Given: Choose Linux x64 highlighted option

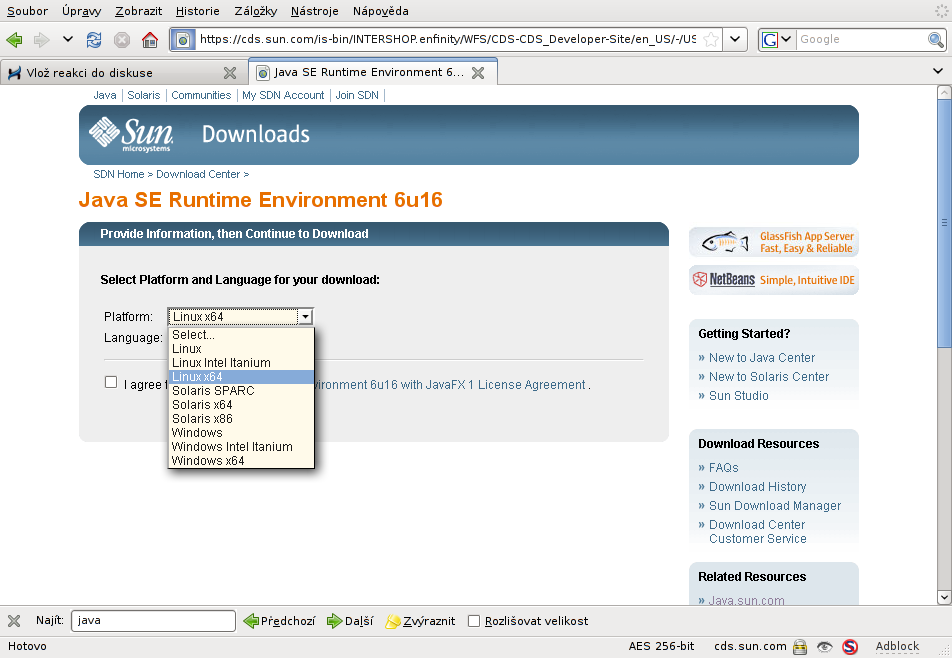Looking at the screenshot, I should tap(241, 376).
